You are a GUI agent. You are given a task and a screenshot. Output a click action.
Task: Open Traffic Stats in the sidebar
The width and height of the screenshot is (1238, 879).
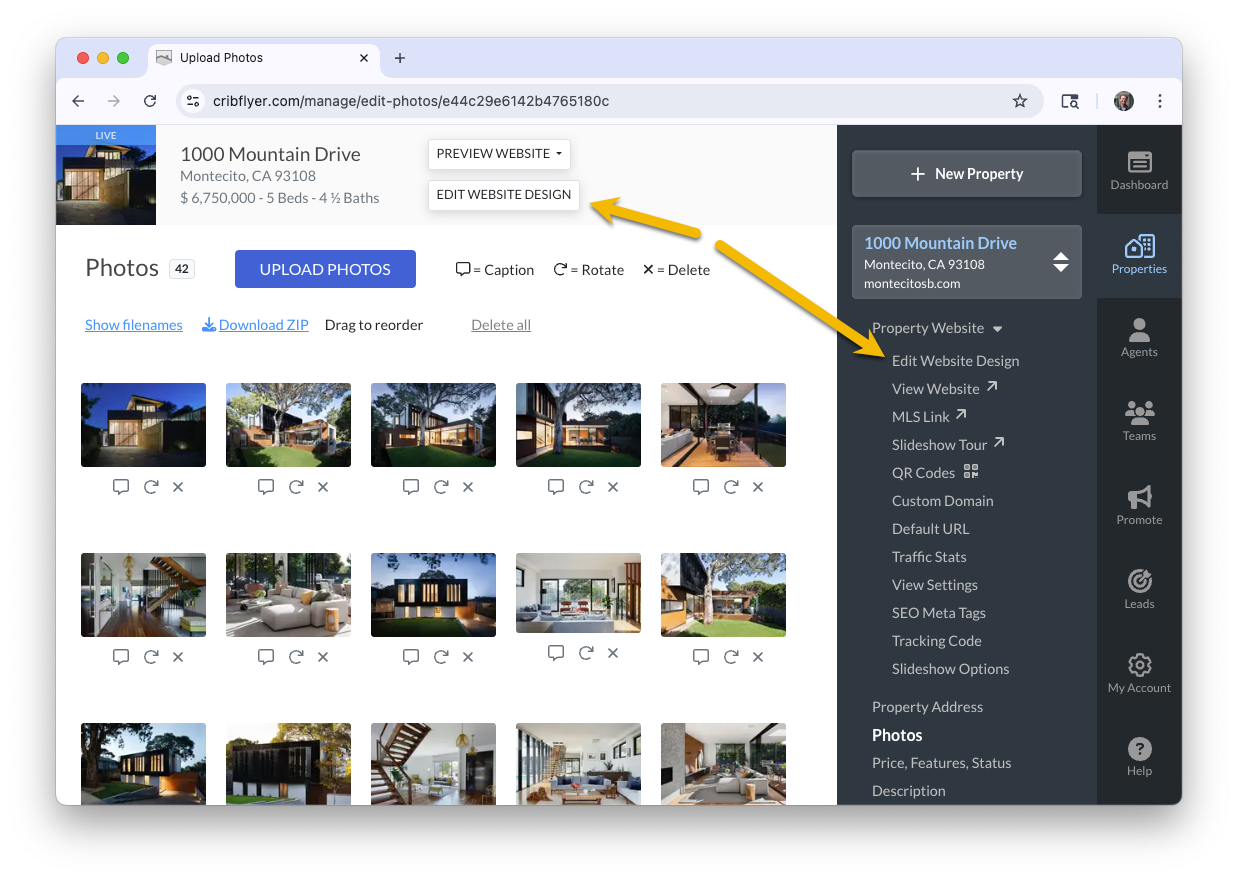929,557
